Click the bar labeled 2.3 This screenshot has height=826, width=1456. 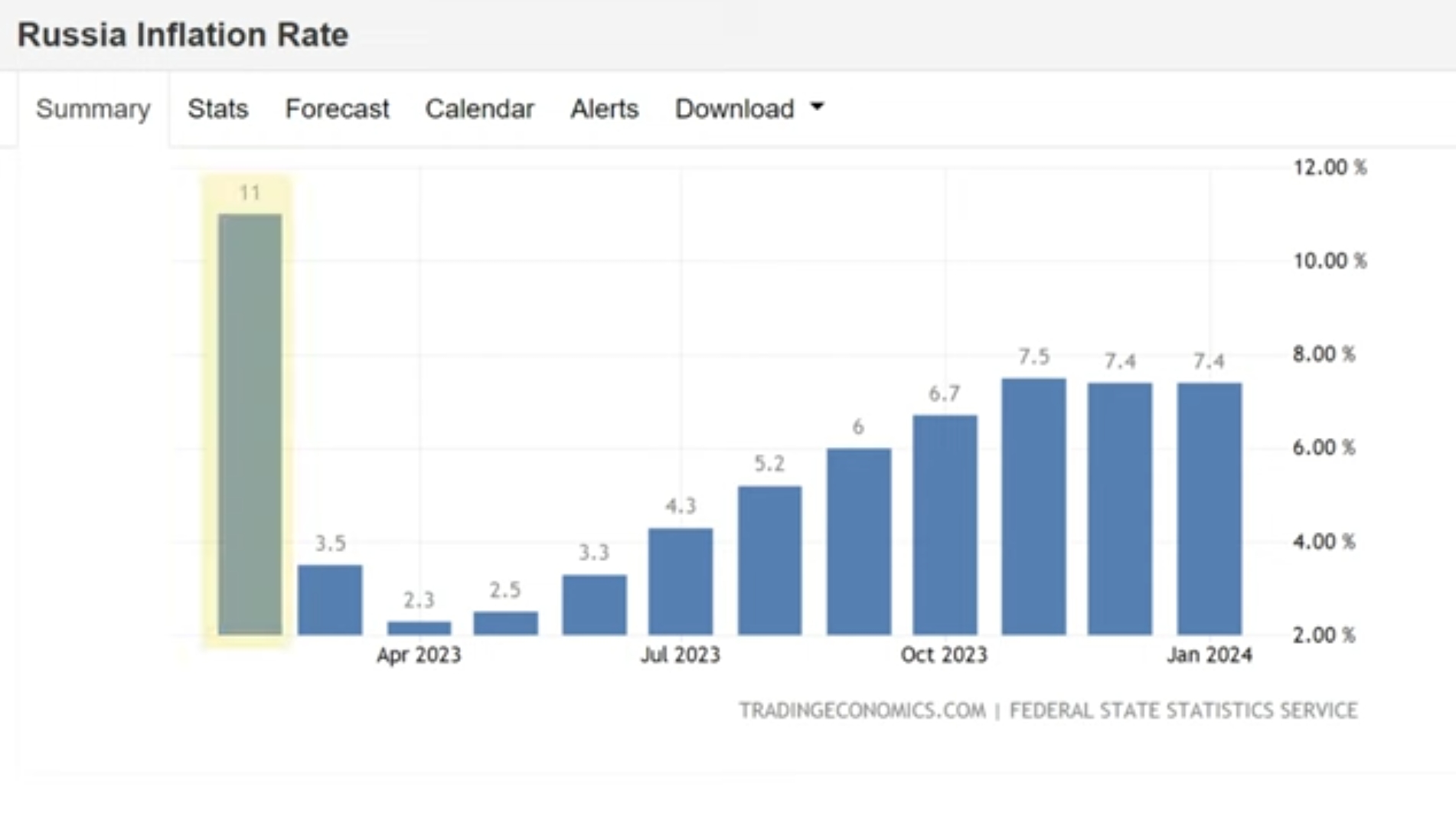click(419, 628)
